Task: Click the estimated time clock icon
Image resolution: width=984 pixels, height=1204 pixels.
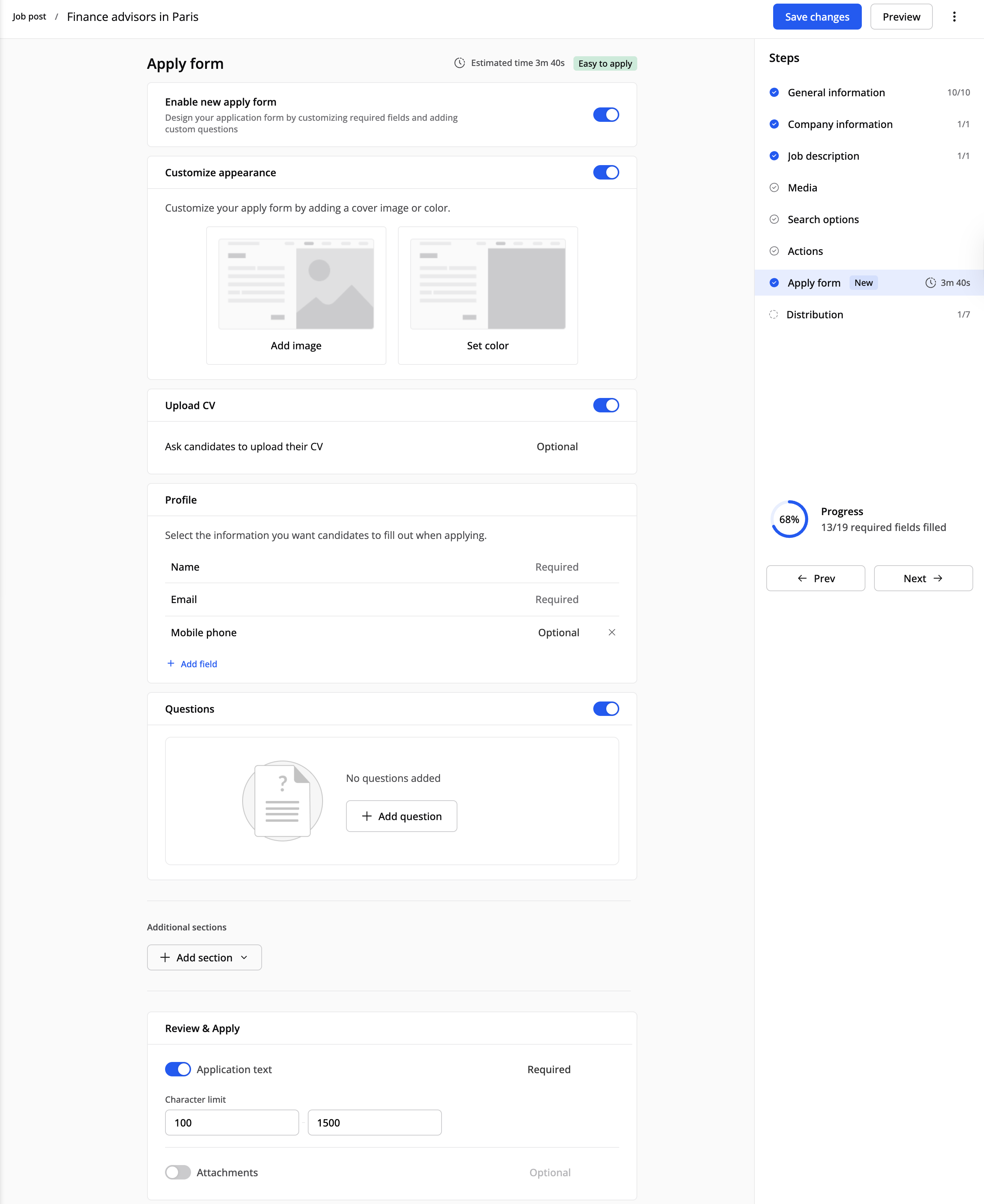Action: (459, 63)
